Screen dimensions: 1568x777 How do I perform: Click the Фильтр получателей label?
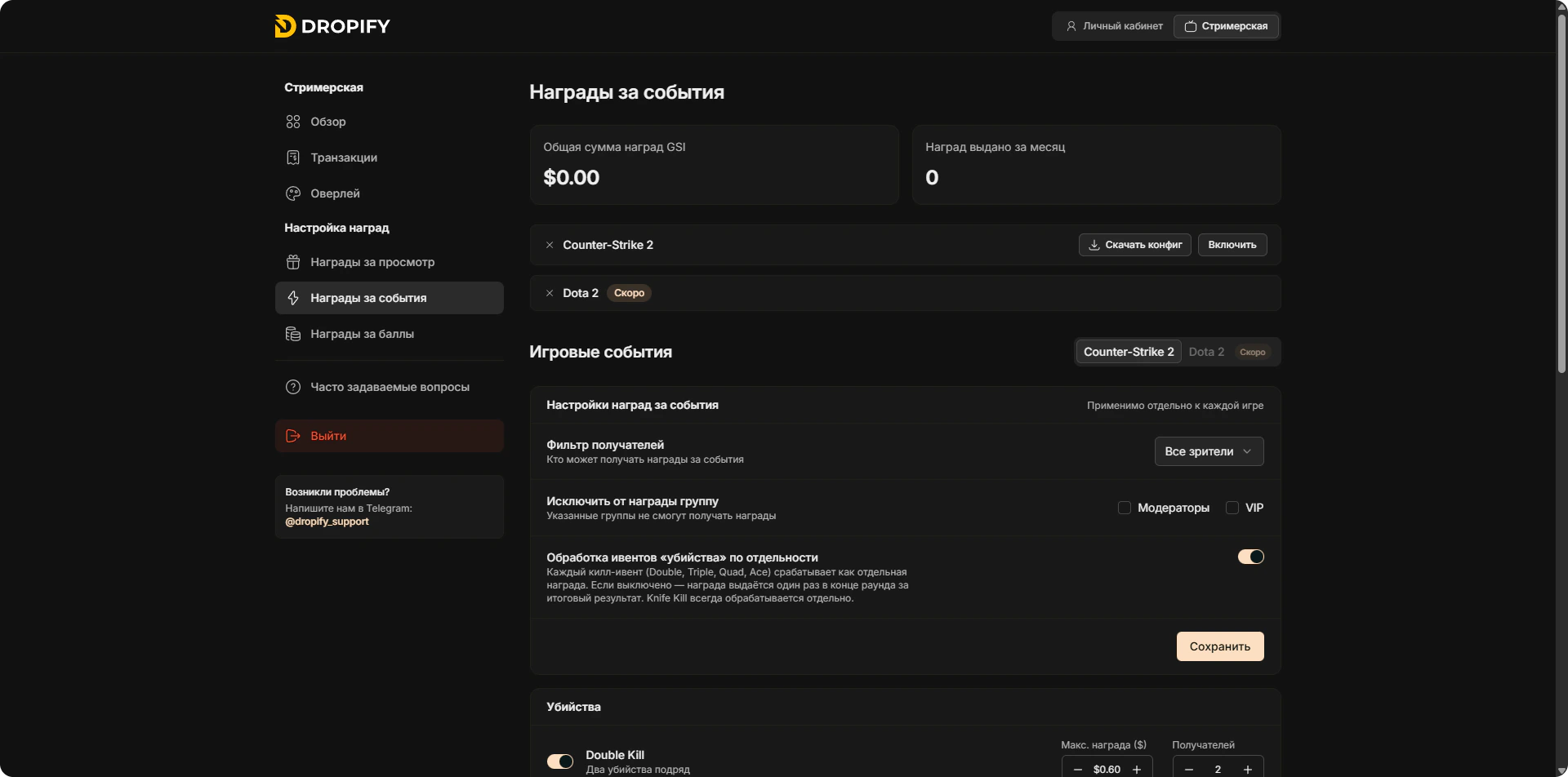coord(605,445)
